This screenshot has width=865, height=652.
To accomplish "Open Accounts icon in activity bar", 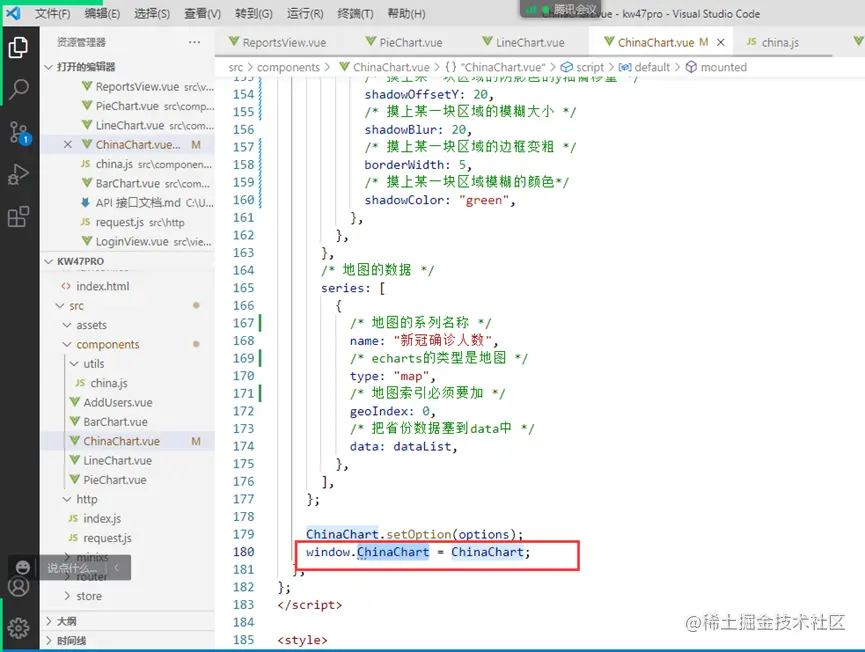I will (x=18, y=586).
